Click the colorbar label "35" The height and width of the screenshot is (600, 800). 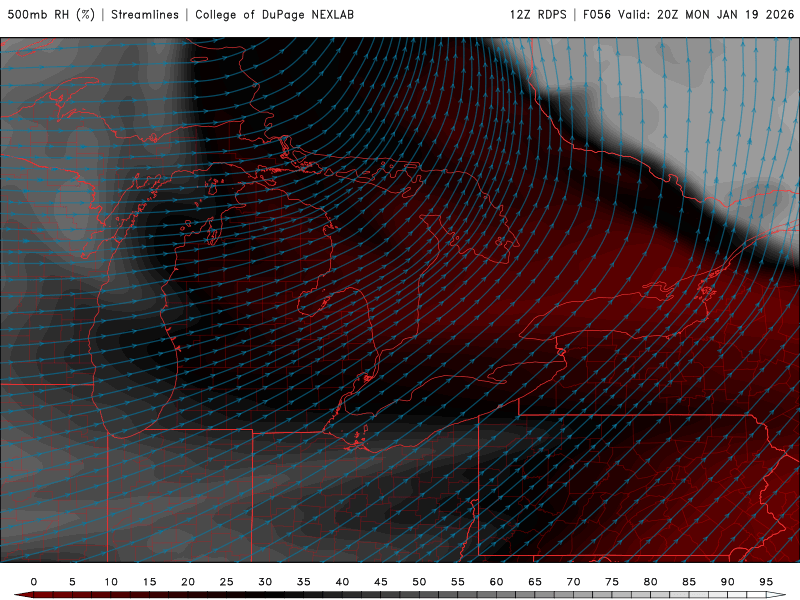point(304,582)
